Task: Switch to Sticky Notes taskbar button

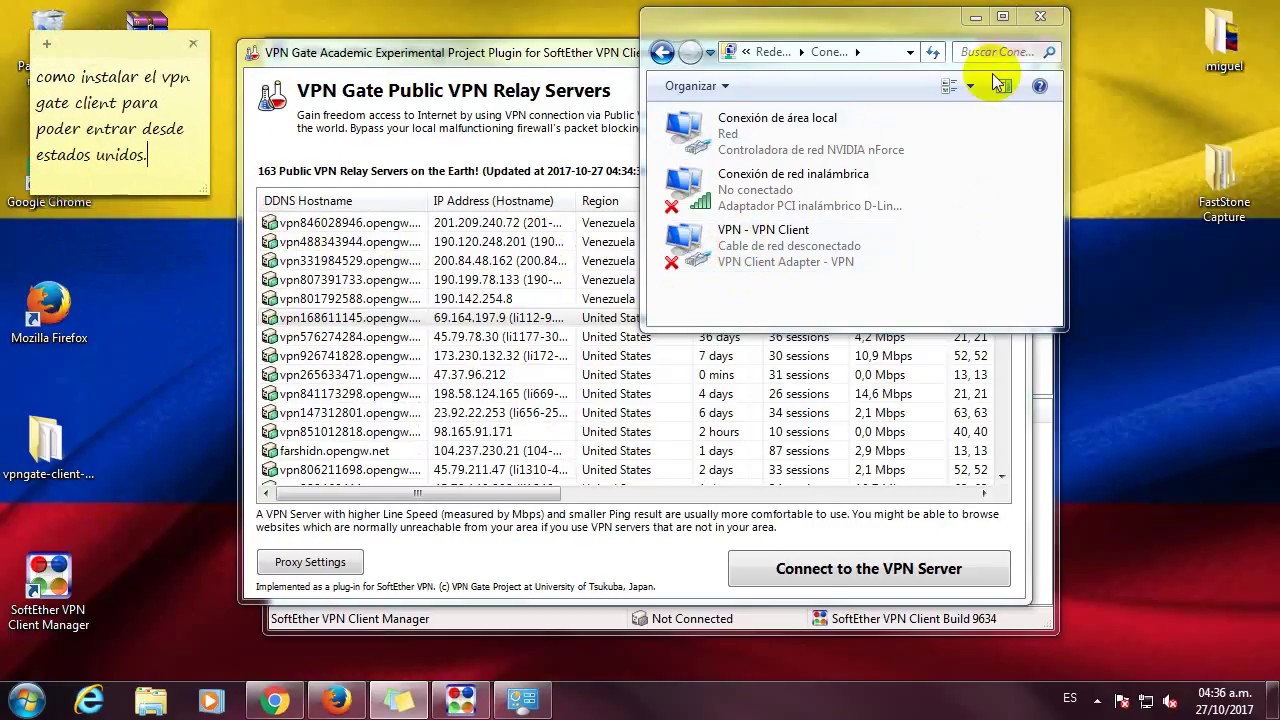Action: click(x=399, y=700)
